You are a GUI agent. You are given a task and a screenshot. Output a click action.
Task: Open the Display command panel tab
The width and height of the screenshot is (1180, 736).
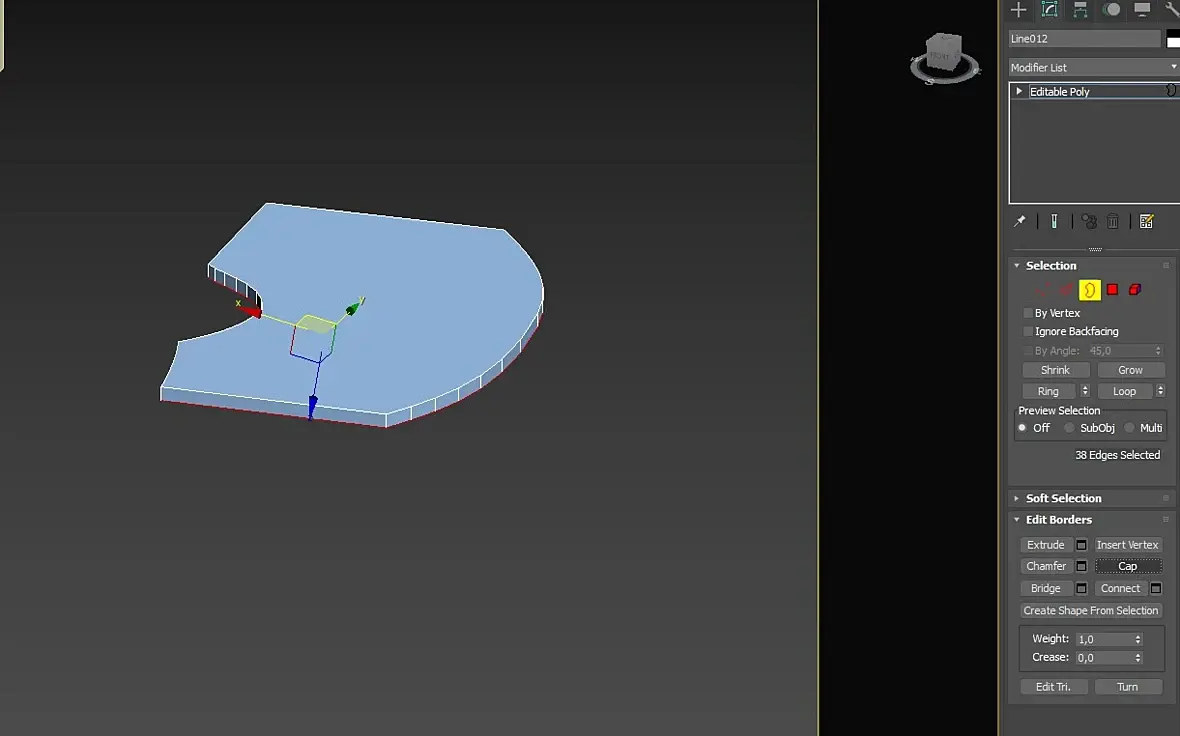pos(1142,9)
